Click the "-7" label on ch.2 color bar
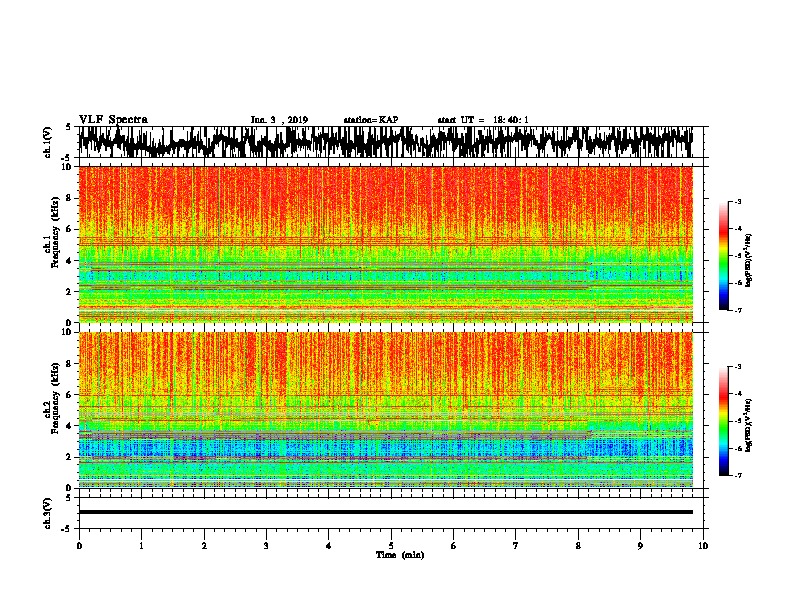This screenshot has height=612, width=792. click(x=738, y=475)
